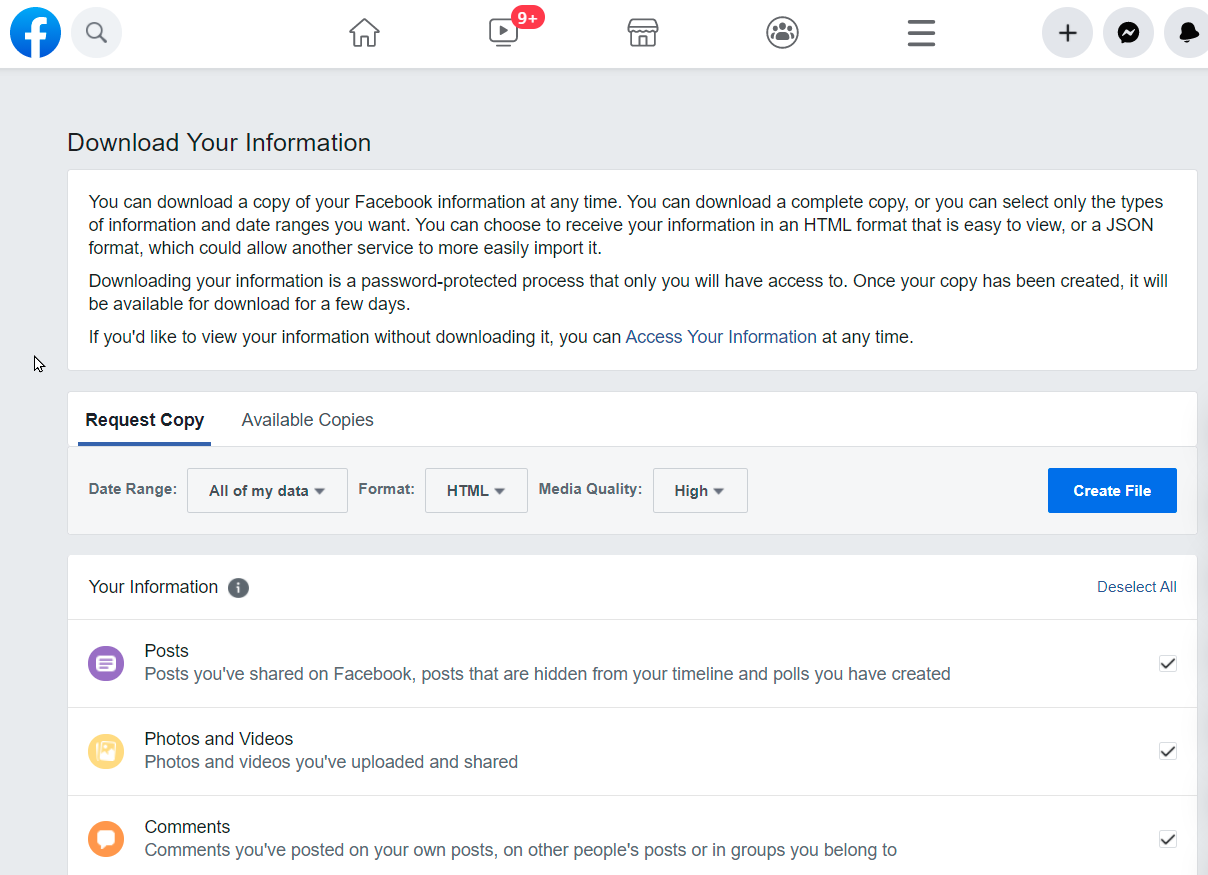Click the Comments row title

[187, 827]
